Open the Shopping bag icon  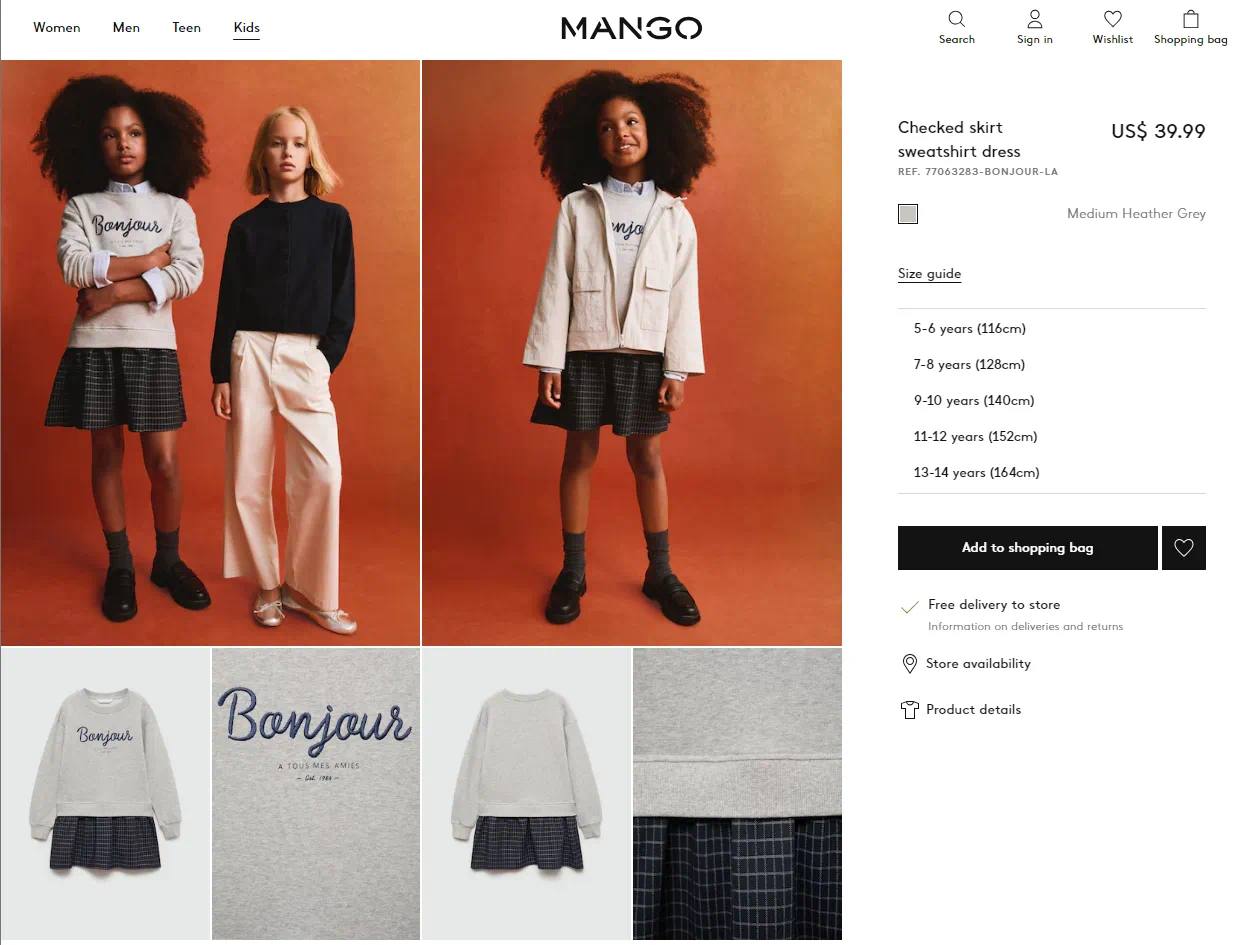1190,19
